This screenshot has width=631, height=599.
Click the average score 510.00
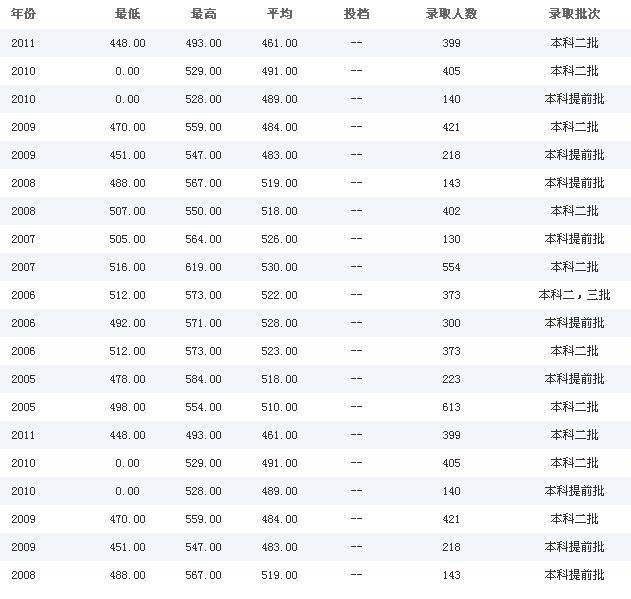[280, 407]
